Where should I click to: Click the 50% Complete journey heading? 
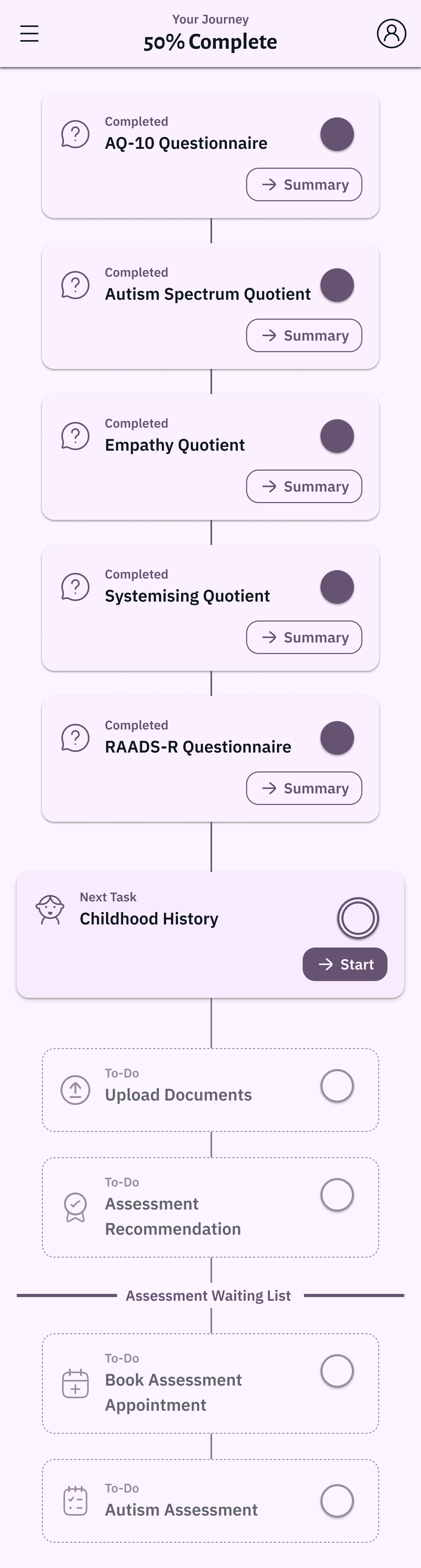210,42
